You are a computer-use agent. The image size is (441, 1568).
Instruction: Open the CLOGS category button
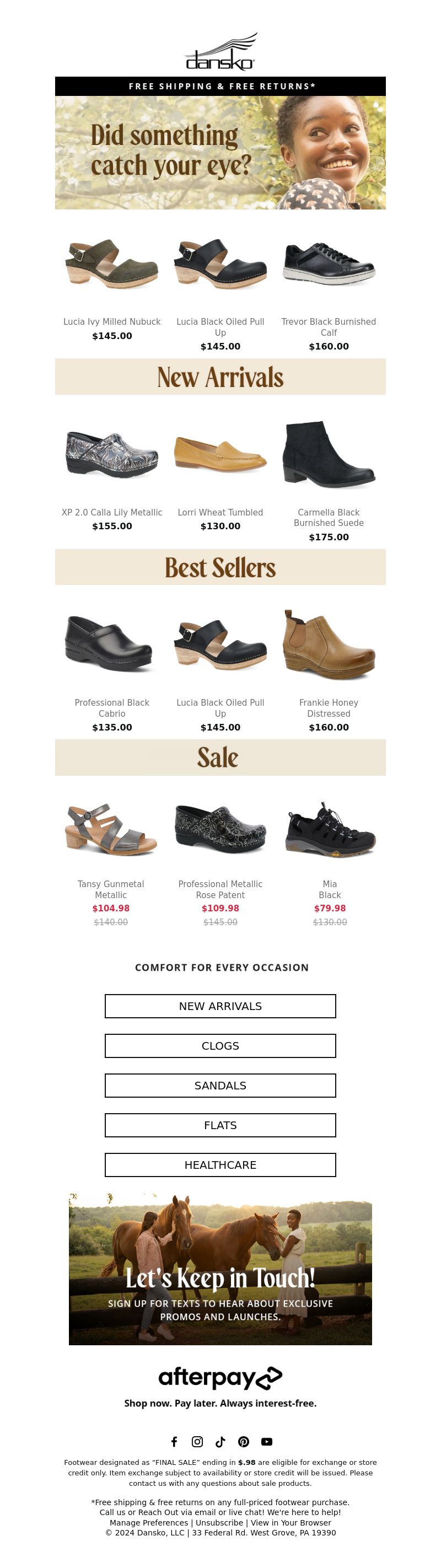[220, 1046]
